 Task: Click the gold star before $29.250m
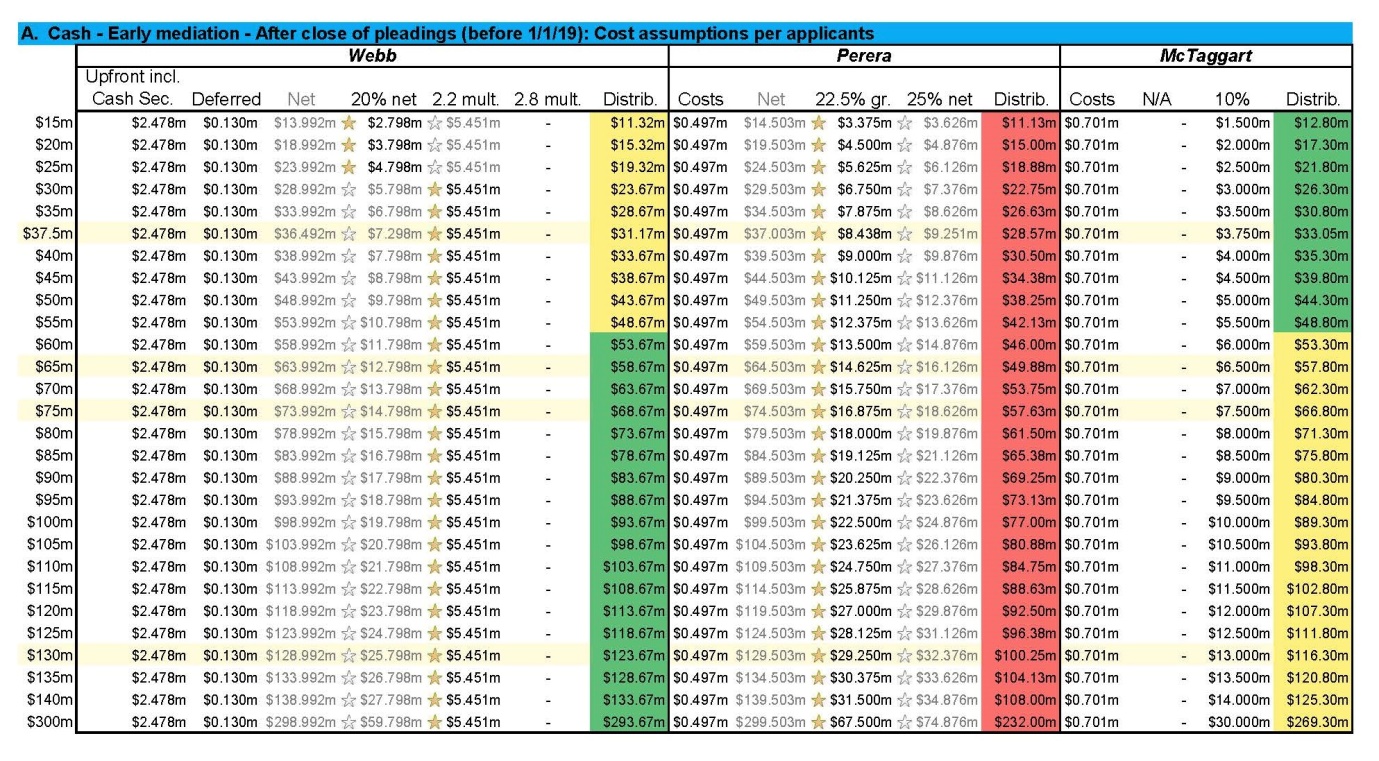[818, 655]
